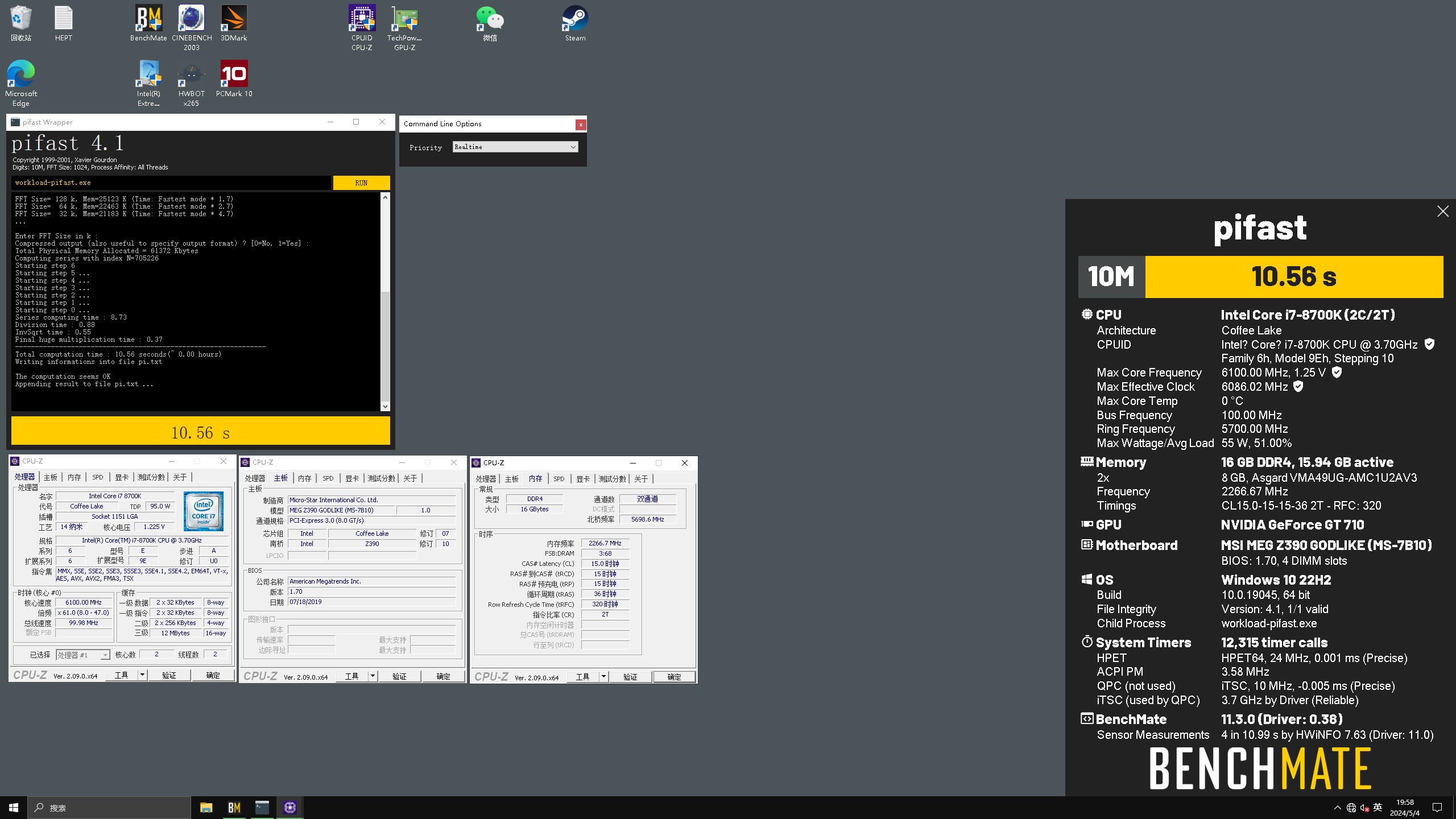Click the 6100.00 MHz core speed value

(84, 602)
